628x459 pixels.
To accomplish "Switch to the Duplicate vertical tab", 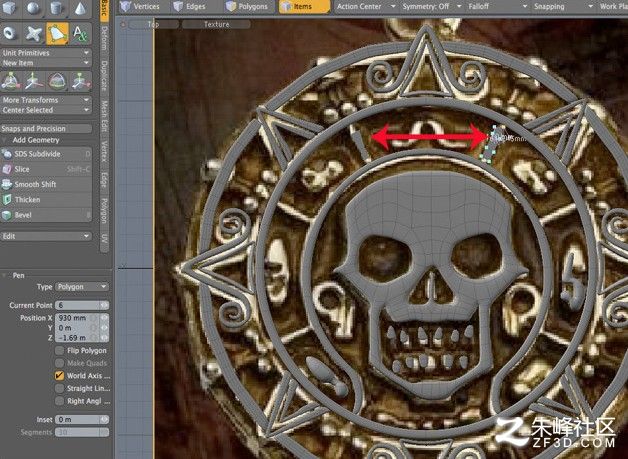I will [104, 76].
